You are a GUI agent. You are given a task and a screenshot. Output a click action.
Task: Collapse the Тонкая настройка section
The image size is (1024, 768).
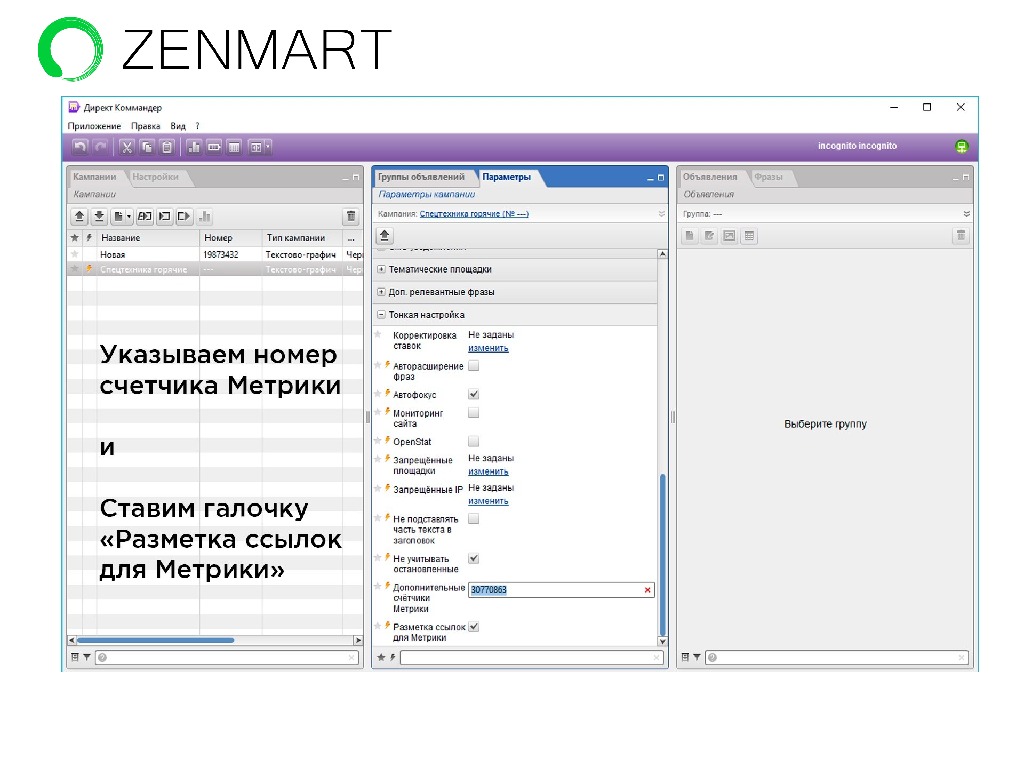[381, 314]
